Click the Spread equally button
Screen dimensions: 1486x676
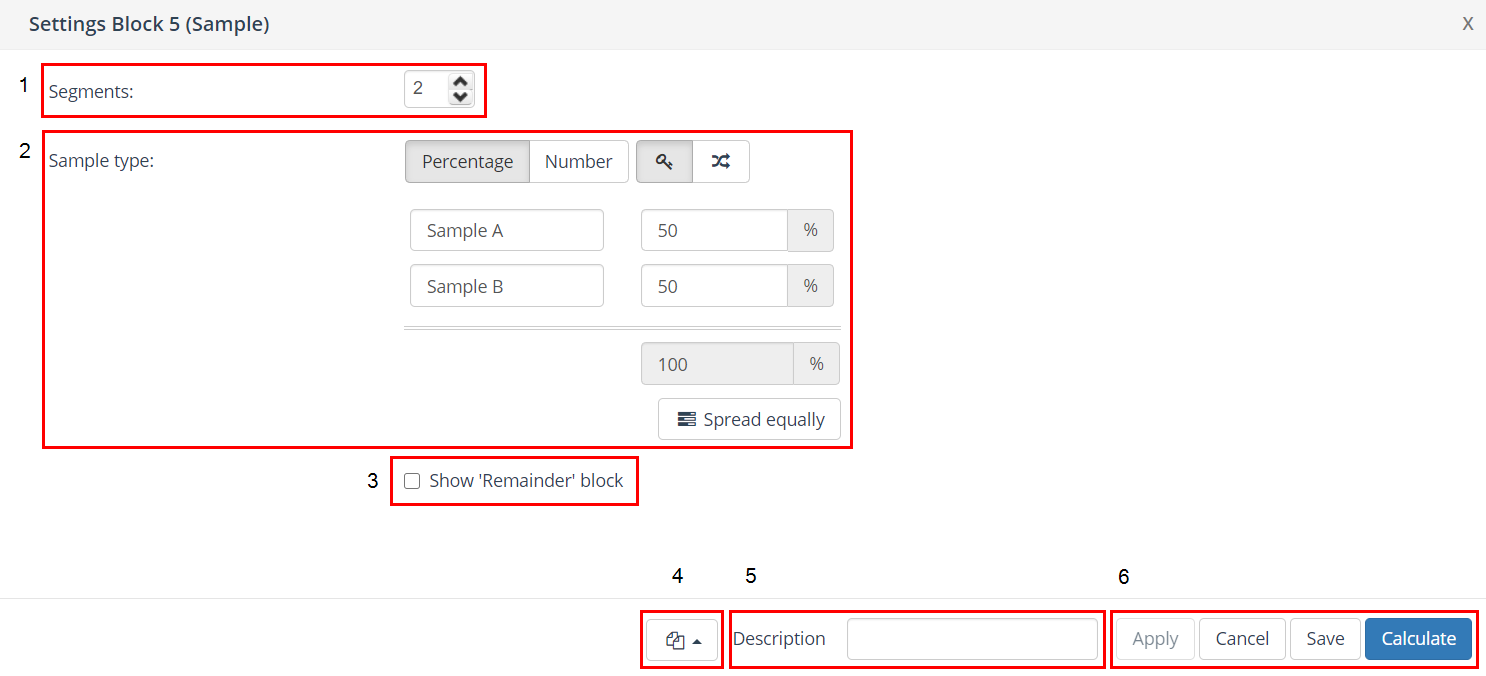tap(749, 419)
